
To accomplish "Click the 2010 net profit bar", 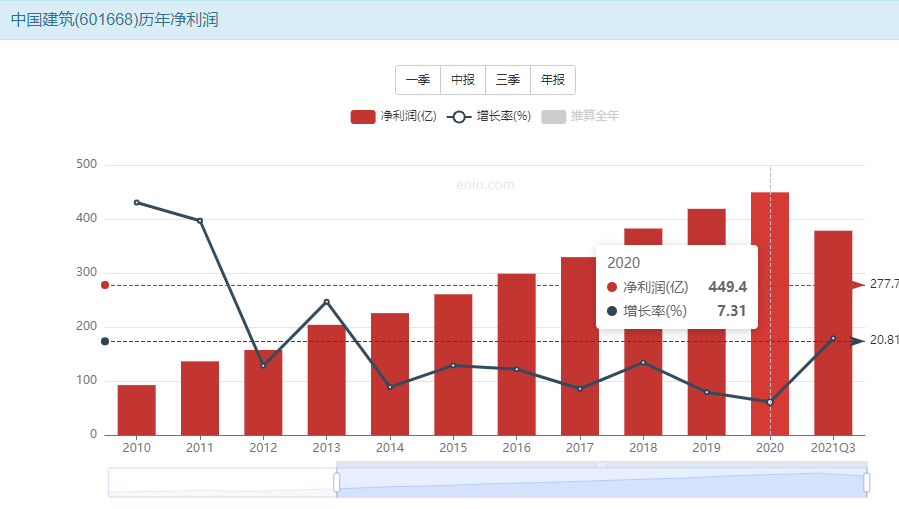I will tap(136, 410).
